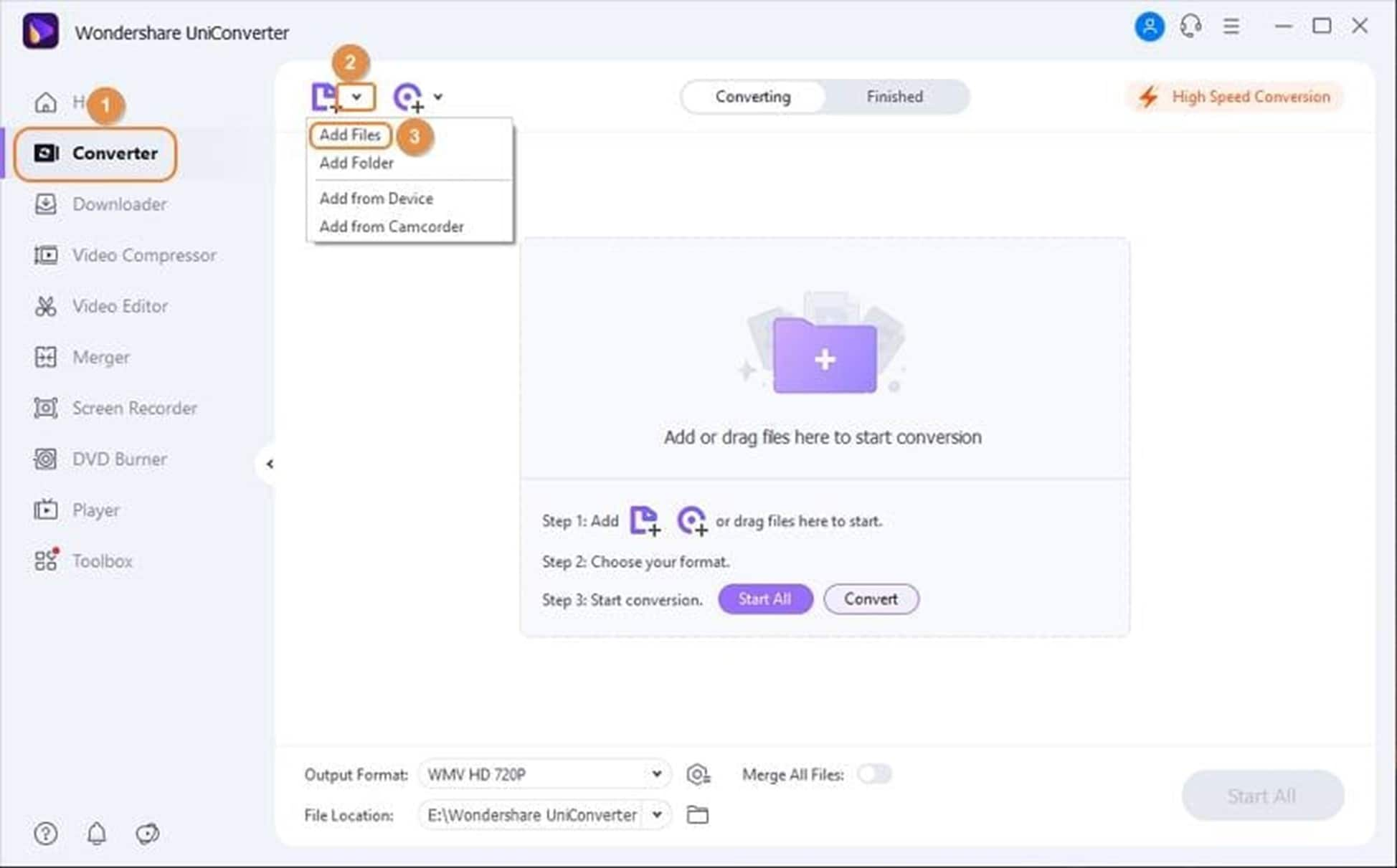Expand the Add Files dropdown arrow
Screen dimensions: 1397x868
pyautogui.click(x=357, y=97)
